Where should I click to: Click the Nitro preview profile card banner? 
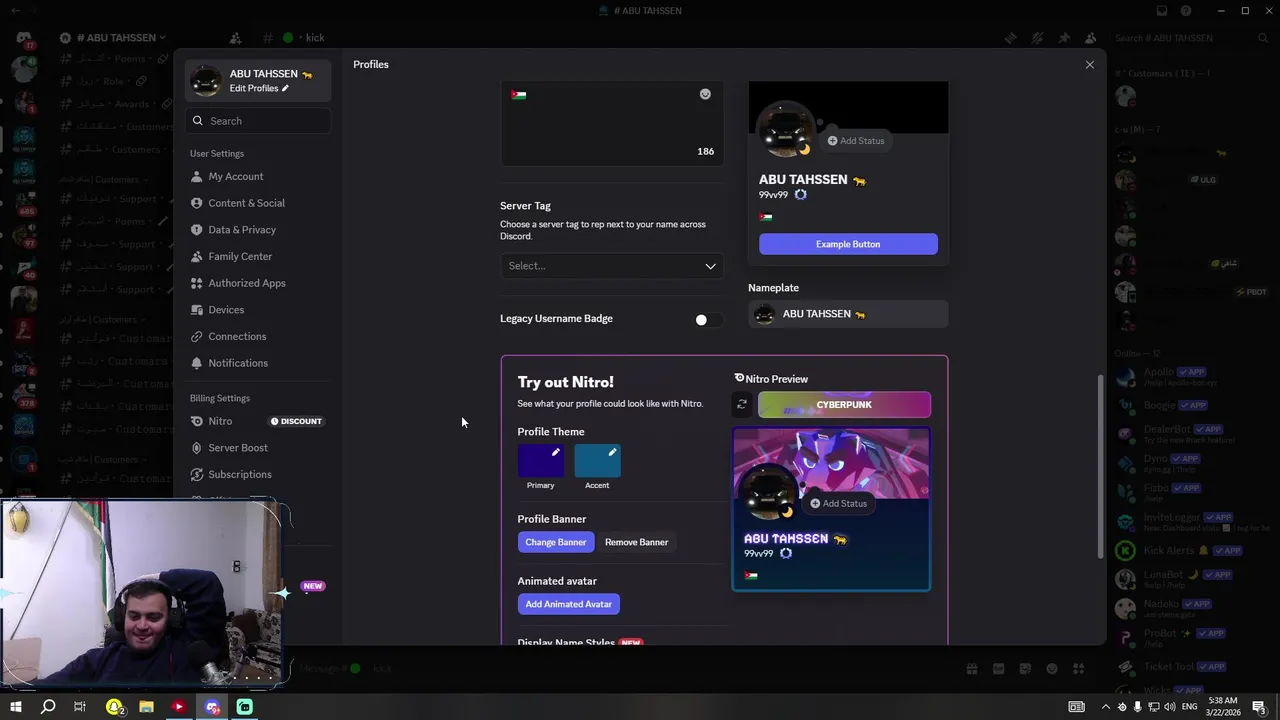[831, 465]
